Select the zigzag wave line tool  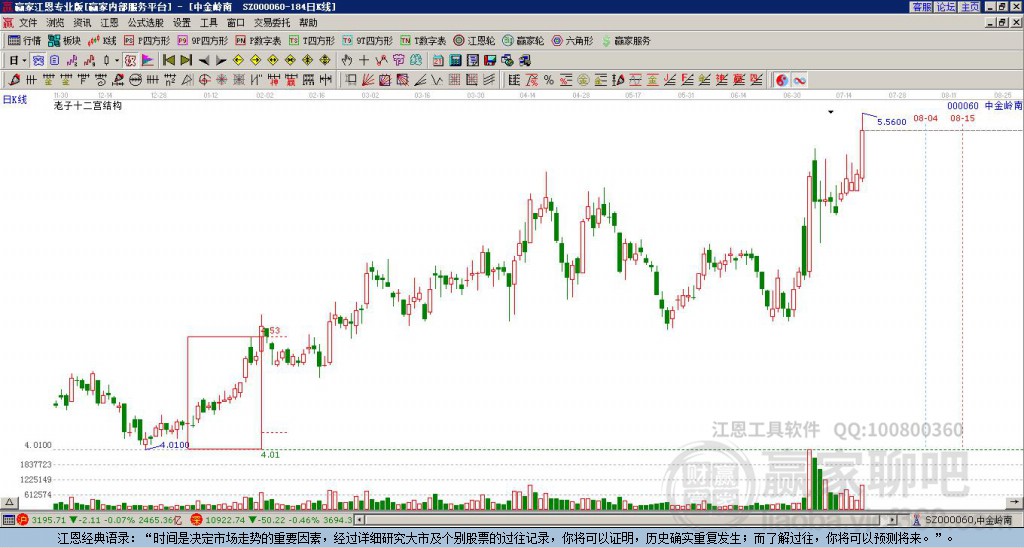click(437, 80)
